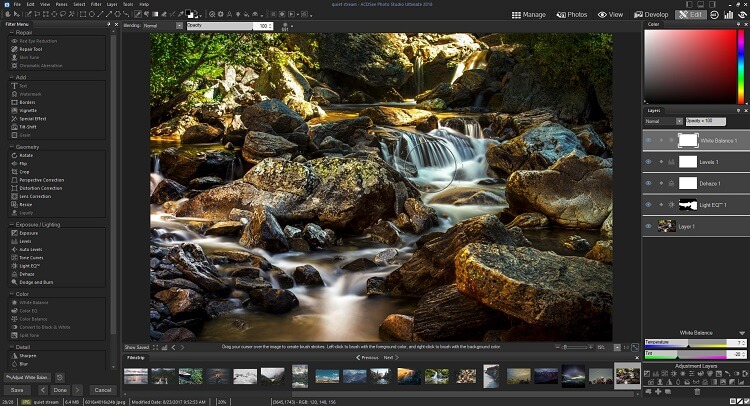This screenshot has width=750, height=406.
Task: Collapse the Add filter group
Action: 11,77
